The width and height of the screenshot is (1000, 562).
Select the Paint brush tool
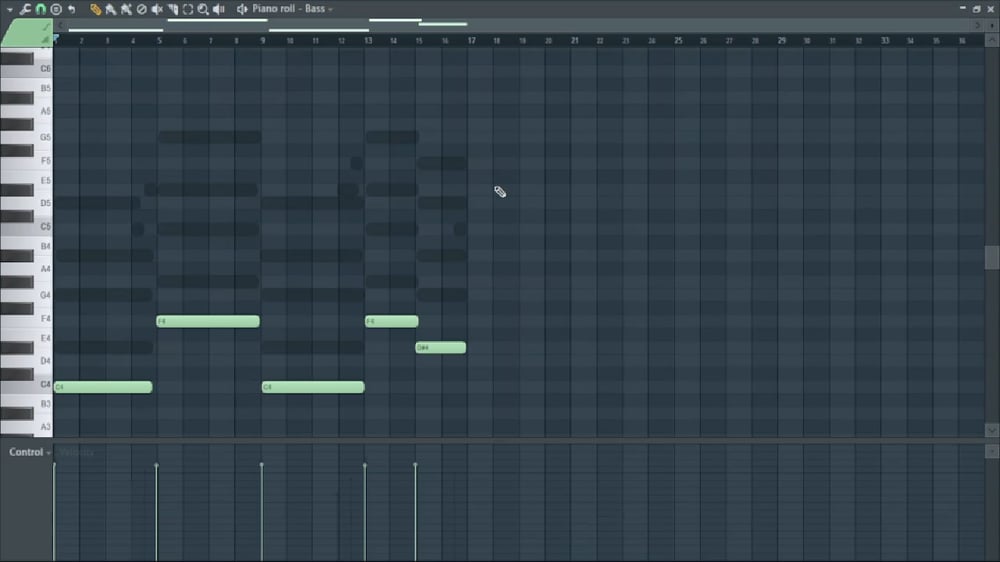point(111,9)
